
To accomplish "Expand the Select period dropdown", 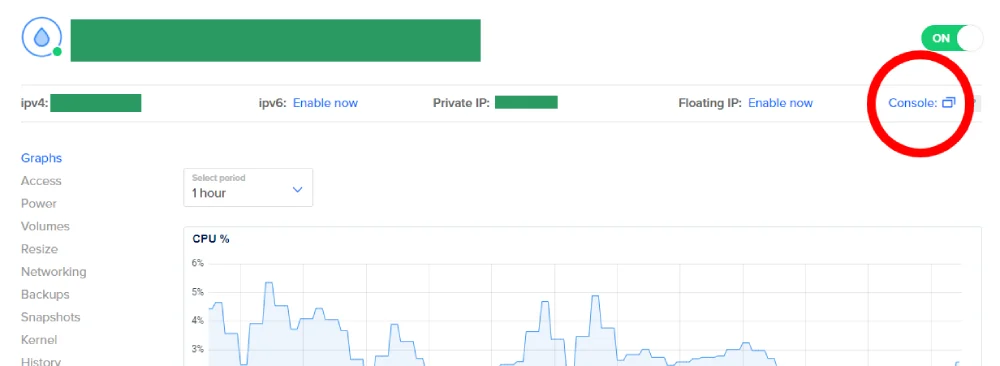I will pos(247,187).
